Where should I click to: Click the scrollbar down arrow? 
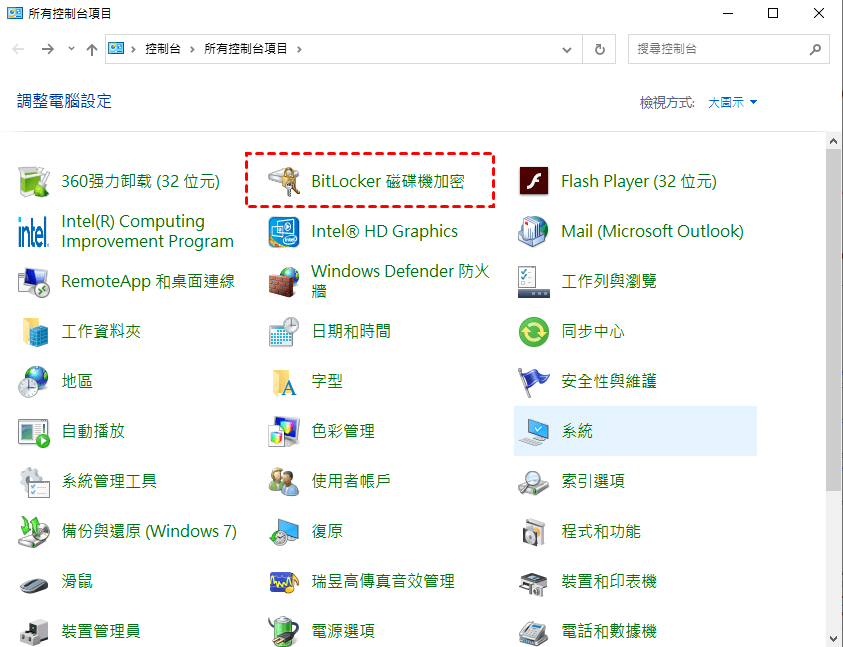[833, 639]
